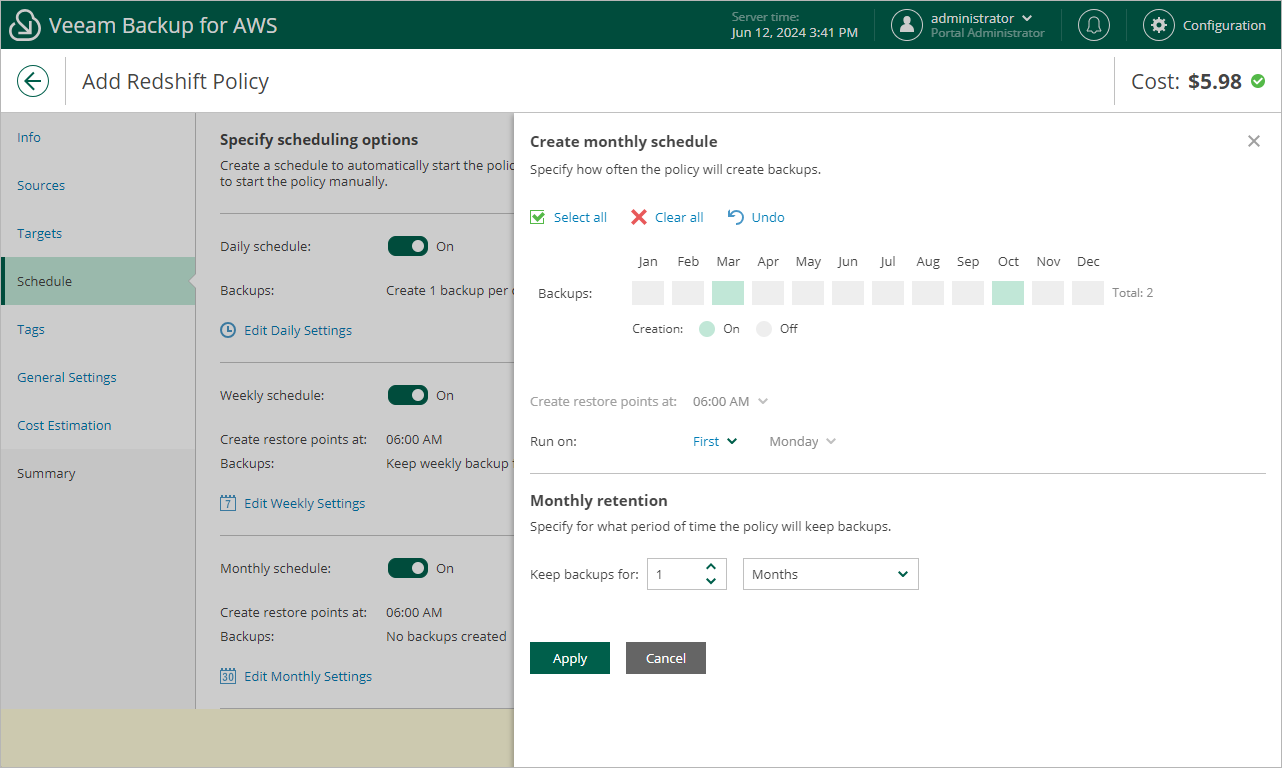Click the Apply button

570,658
